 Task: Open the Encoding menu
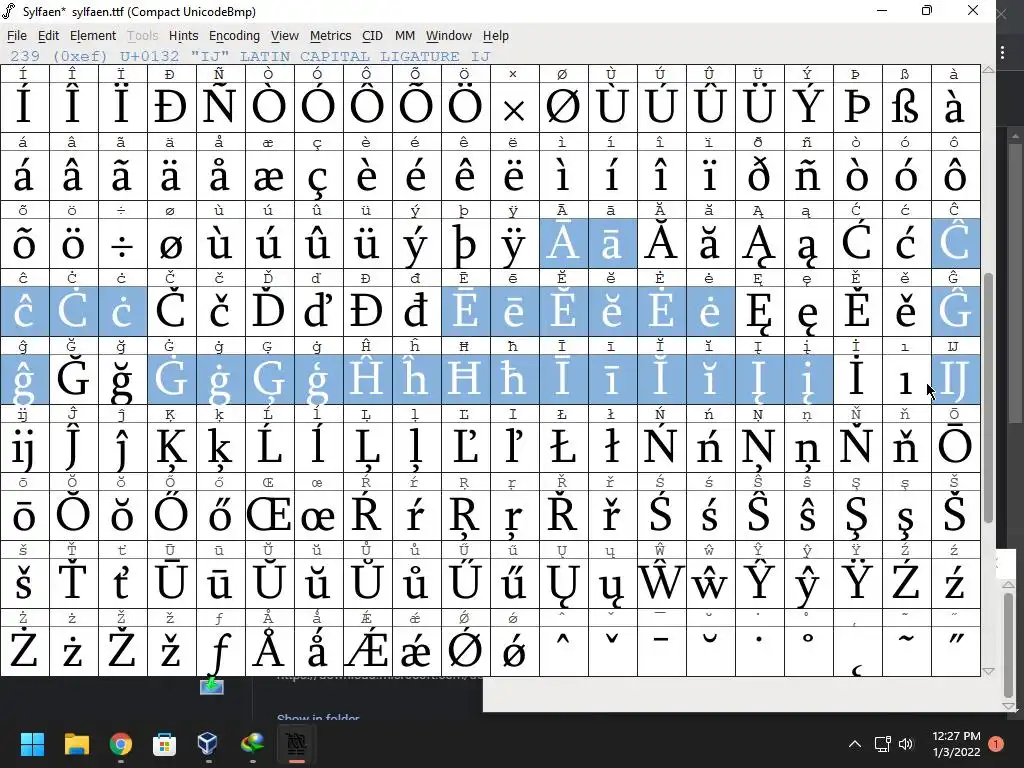coord(234,36)
